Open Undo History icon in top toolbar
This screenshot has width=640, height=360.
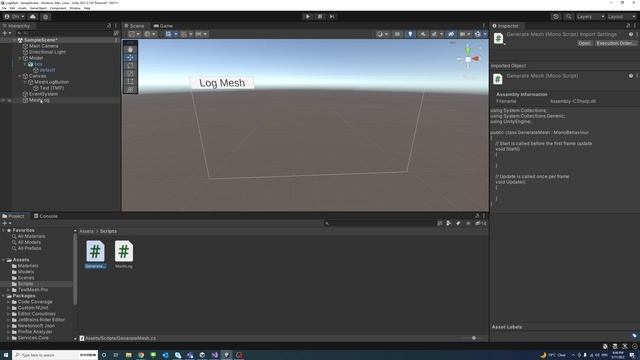pyautogui.click(x=556, y=17)
